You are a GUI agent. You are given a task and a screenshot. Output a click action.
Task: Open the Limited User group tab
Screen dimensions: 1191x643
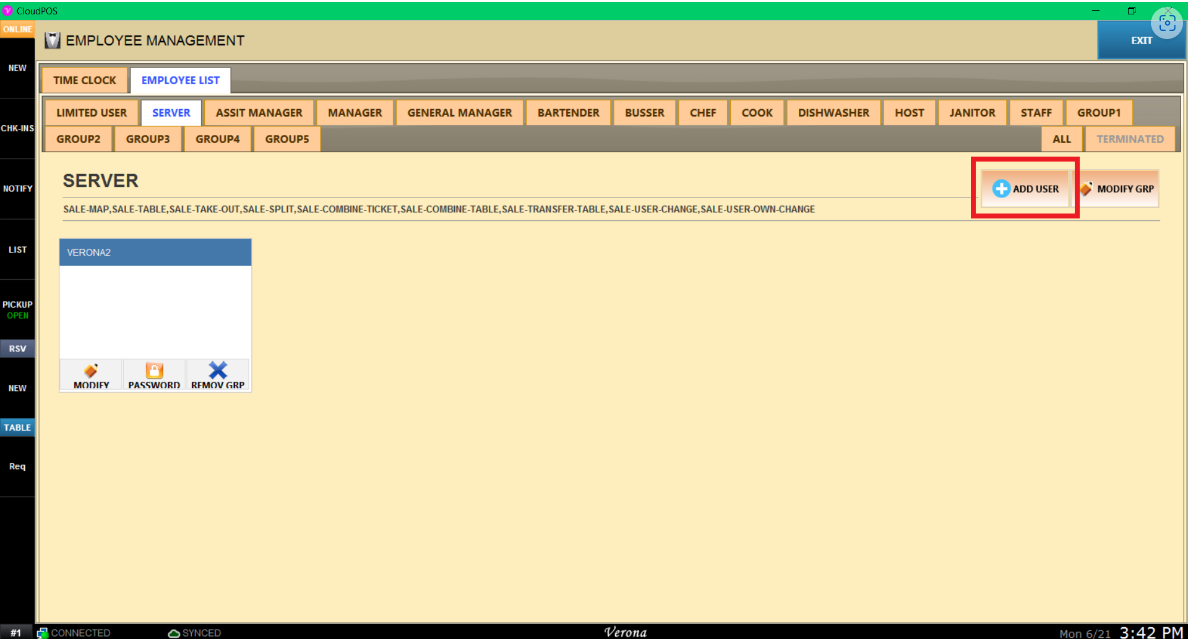pos(91,113)
